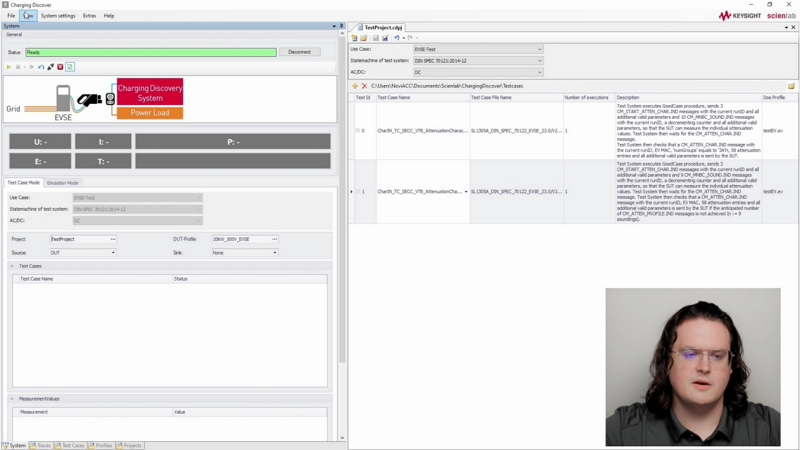Screen dimensions: 800x450
Task: Tick the checkbox for test case 0
Action: [x=358, y=131]
